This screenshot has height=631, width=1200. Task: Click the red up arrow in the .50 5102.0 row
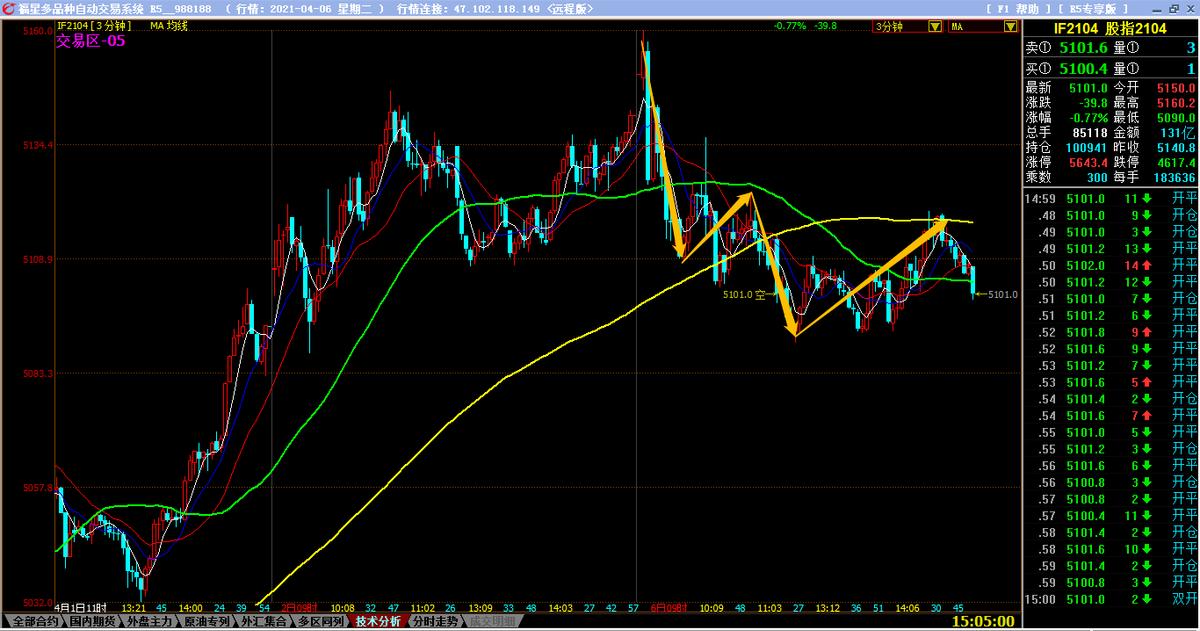tap(1145, 265)
